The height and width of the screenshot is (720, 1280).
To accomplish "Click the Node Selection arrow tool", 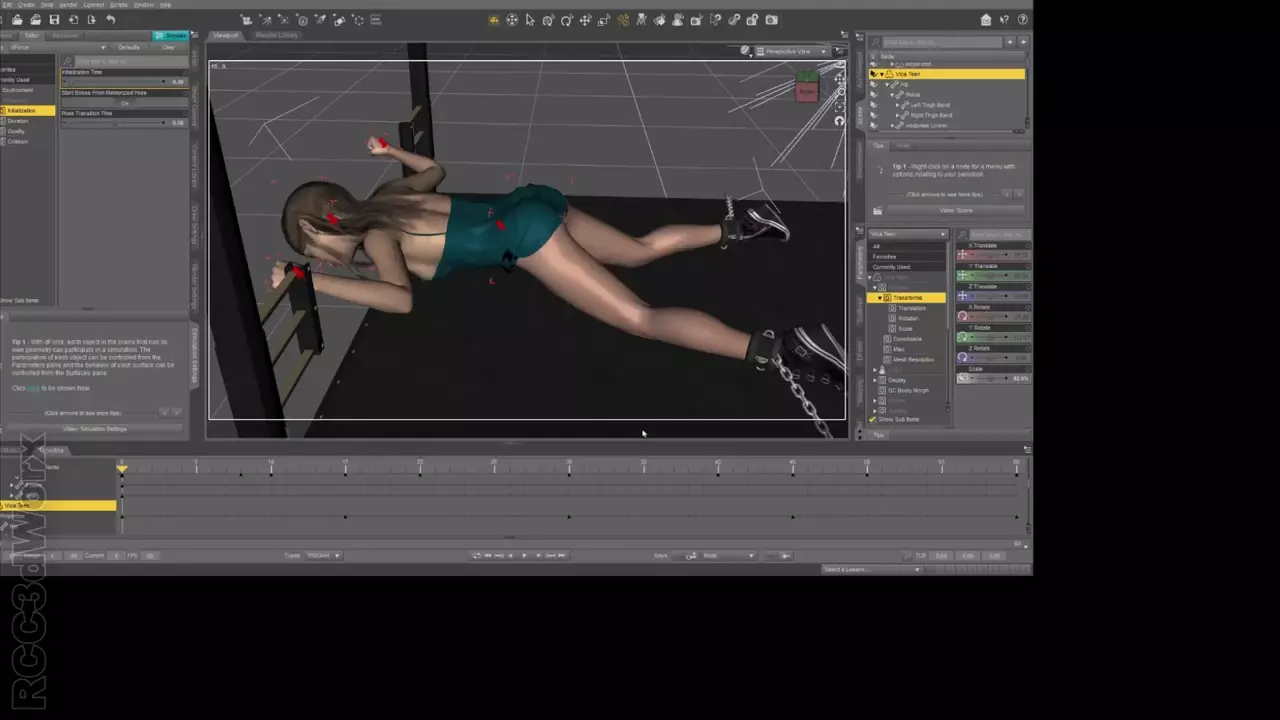I will pos(530,20).
